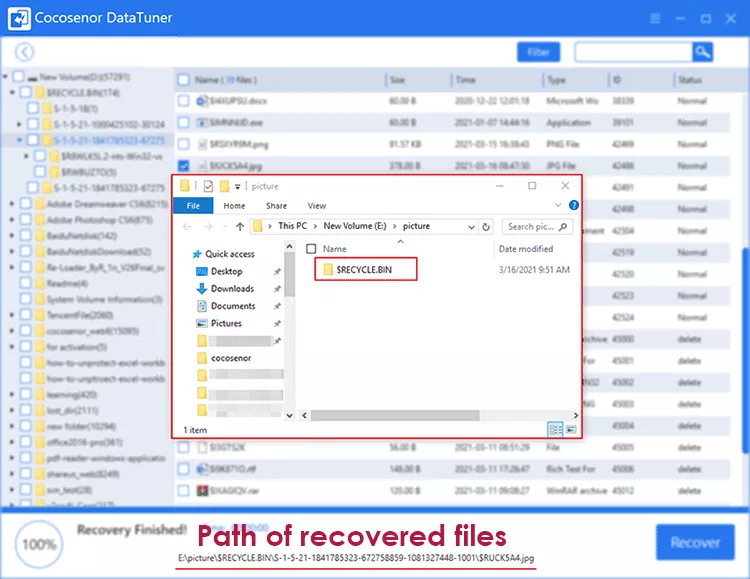Toggle the header checkbox in DataTuner file list

pos(184,79)
